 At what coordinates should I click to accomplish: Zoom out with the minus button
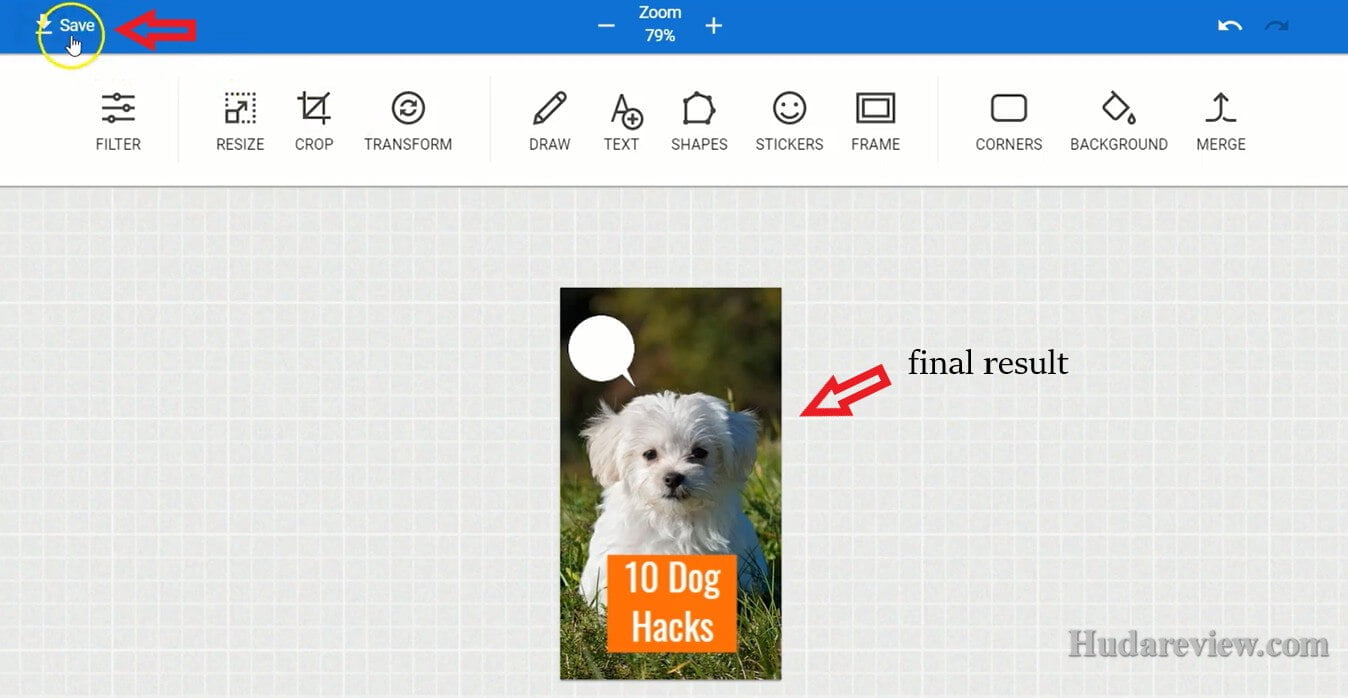point(606,26)
